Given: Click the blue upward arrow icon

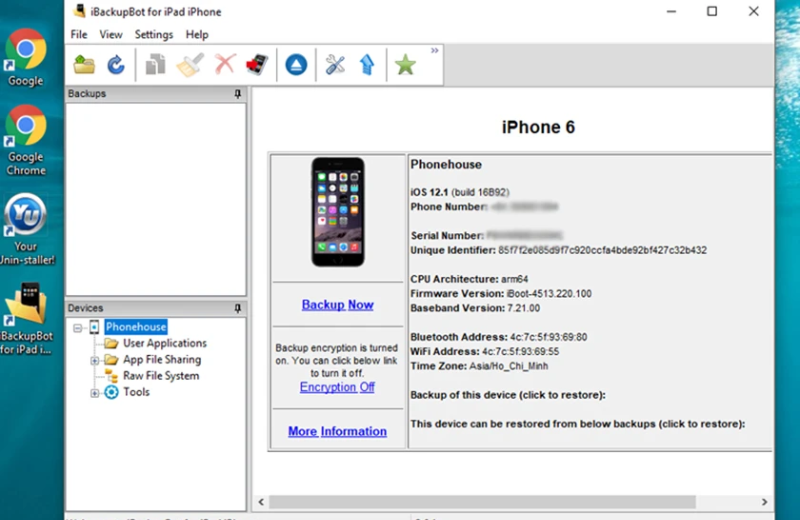Looking at the screenshot, I should (x=367, y=65).
